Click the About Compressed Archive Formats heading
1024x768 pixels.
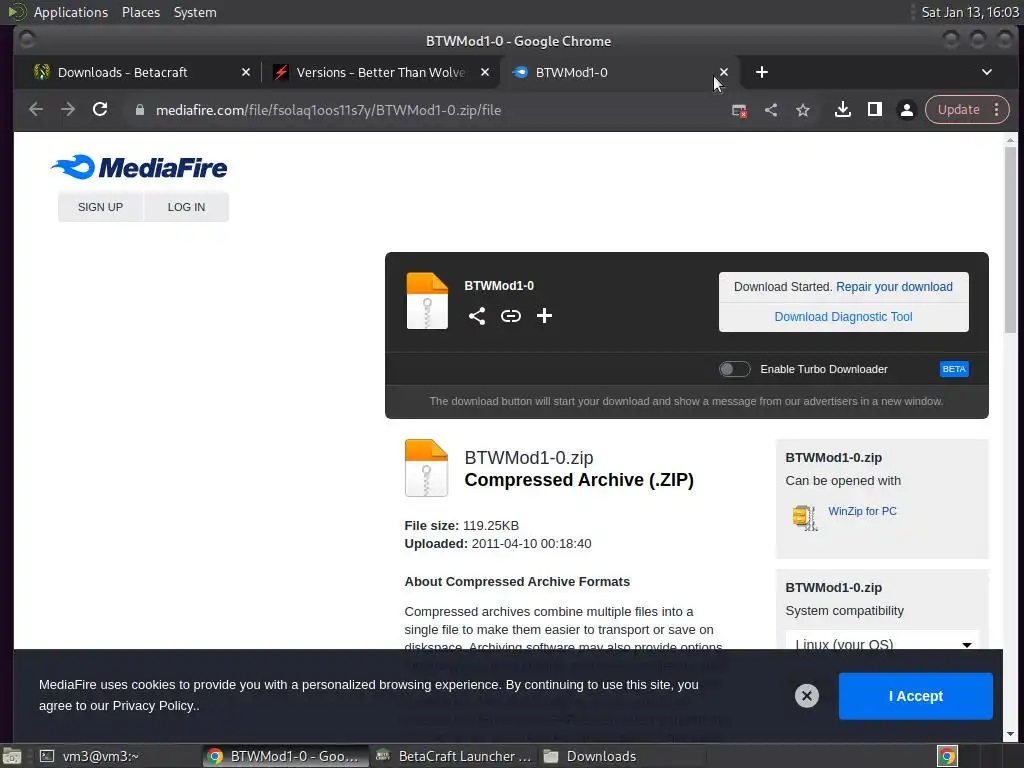click(x=517, y=582)
